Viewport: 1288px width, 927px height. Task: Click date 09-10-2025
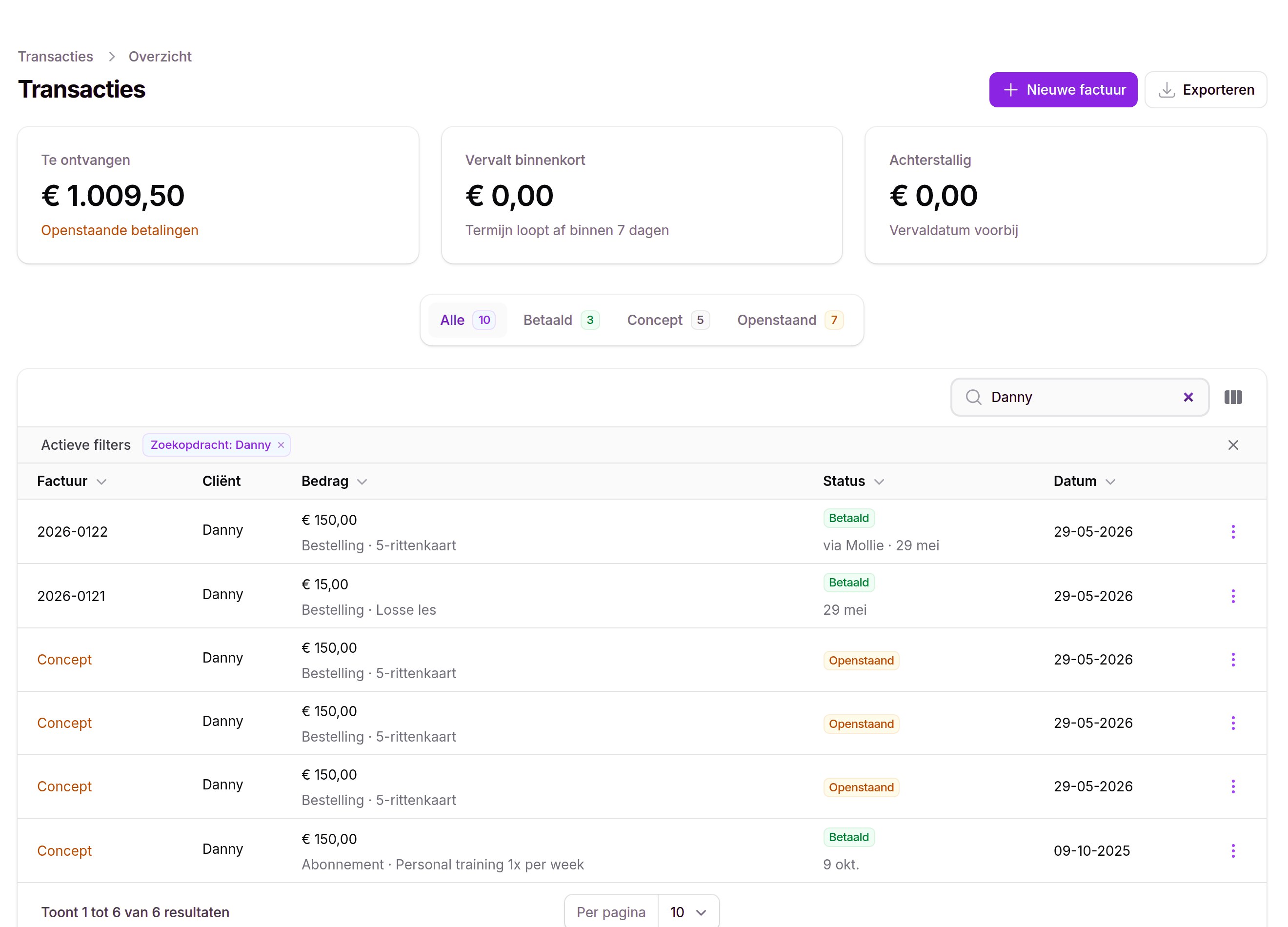[1091, 850]
